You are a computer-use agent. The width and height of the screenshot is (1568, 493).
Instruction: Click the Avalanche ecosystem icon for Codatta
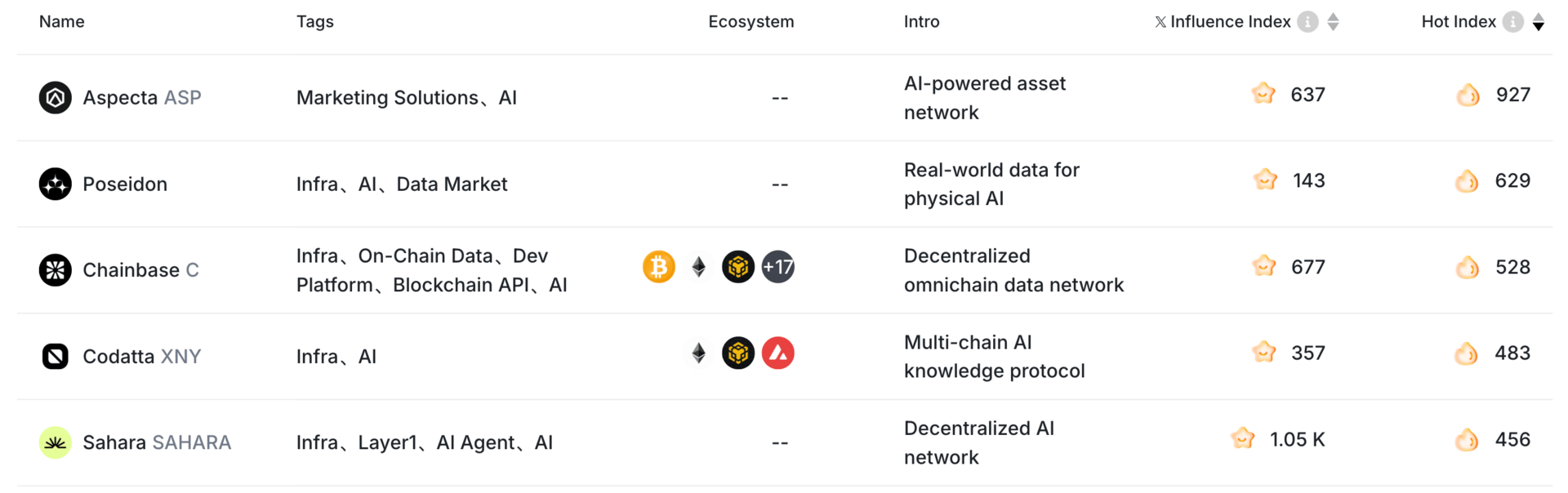[x=778, y=353]
